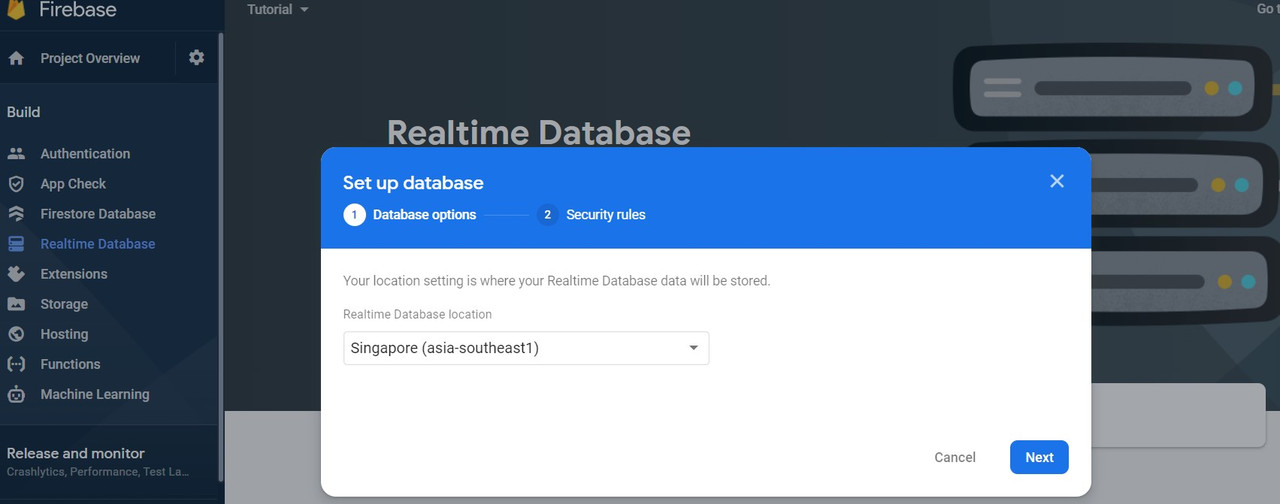Open Hosting in the sidebar

tap(64, 334)
